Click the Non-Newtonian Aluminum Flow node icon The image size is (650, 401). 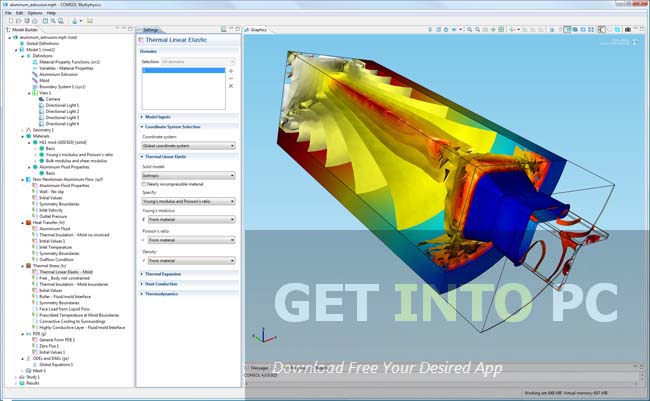click(x=29, y=179)
